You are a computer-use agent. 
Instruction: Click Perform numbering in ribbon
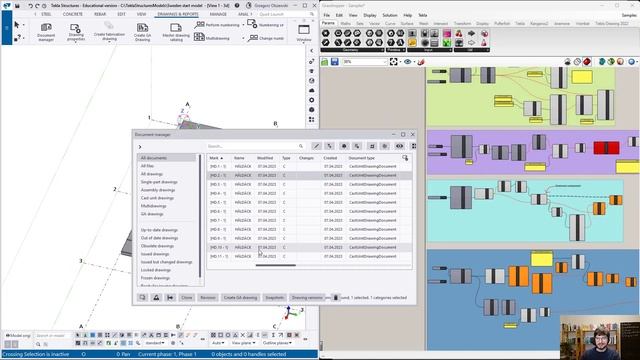218,25
